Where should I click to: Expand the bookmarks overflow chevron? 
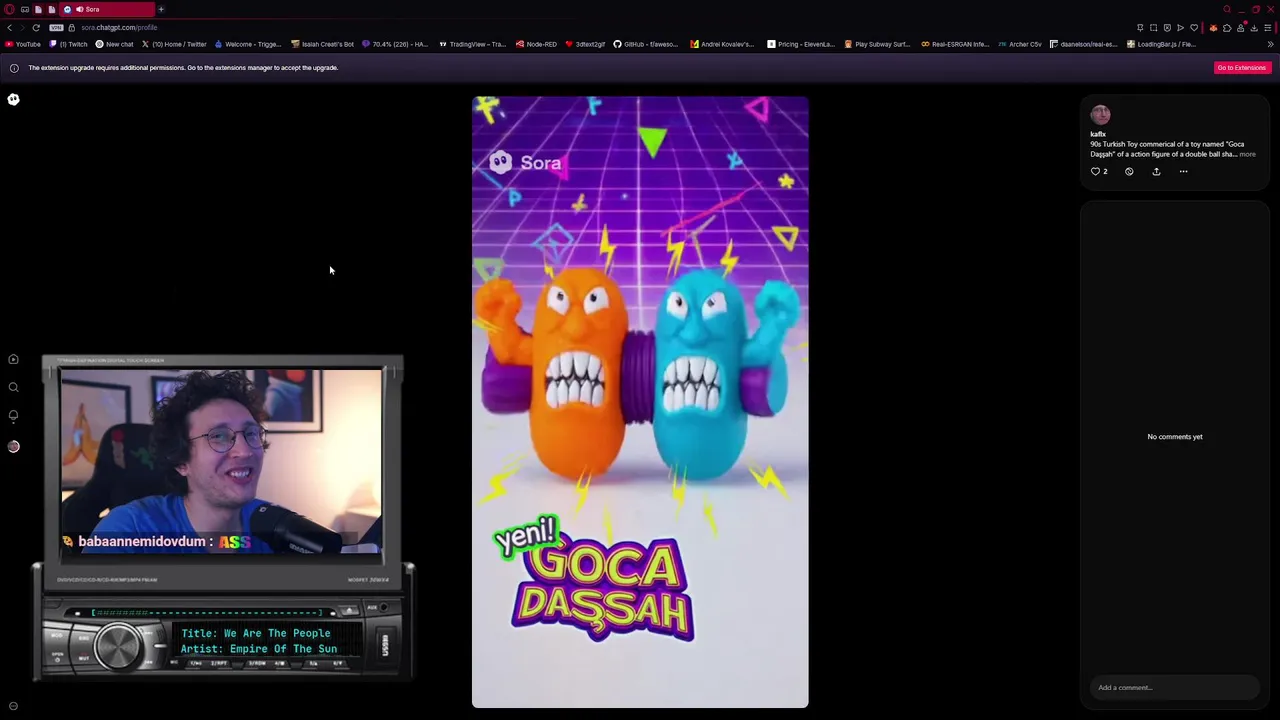tap(1270, 44)
